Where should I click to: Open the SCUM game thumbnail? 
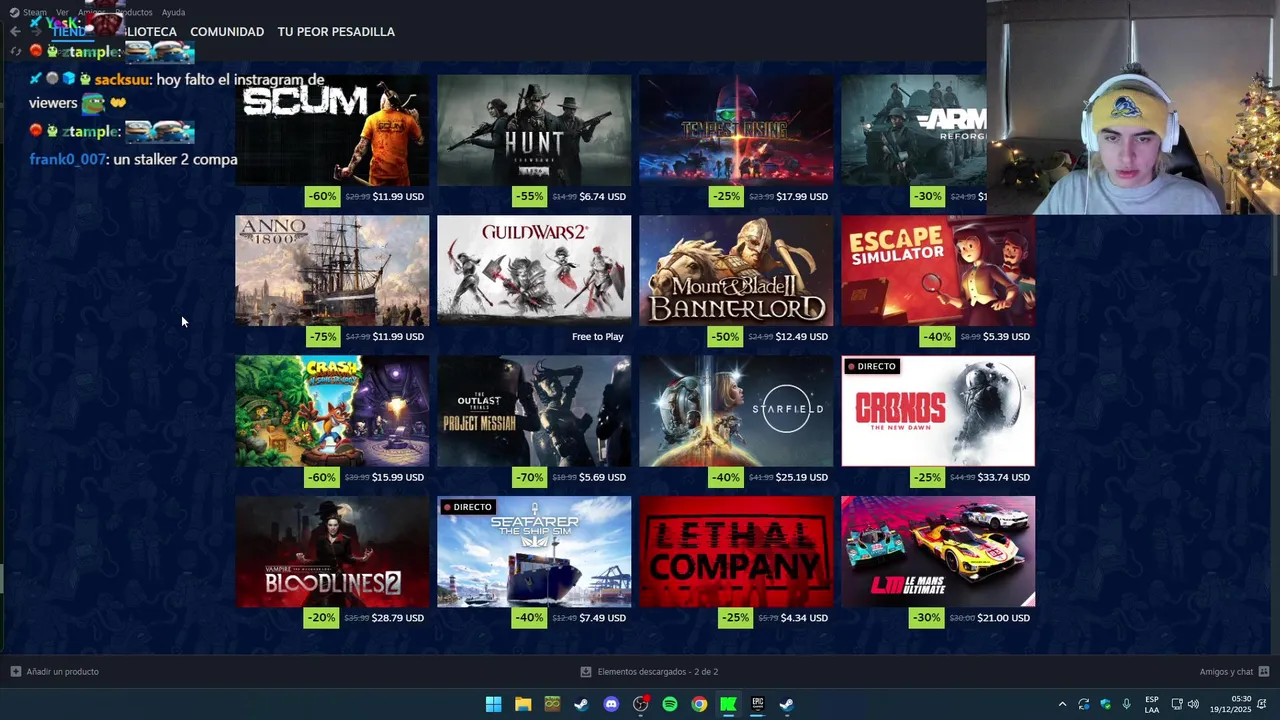click(332, 130)
